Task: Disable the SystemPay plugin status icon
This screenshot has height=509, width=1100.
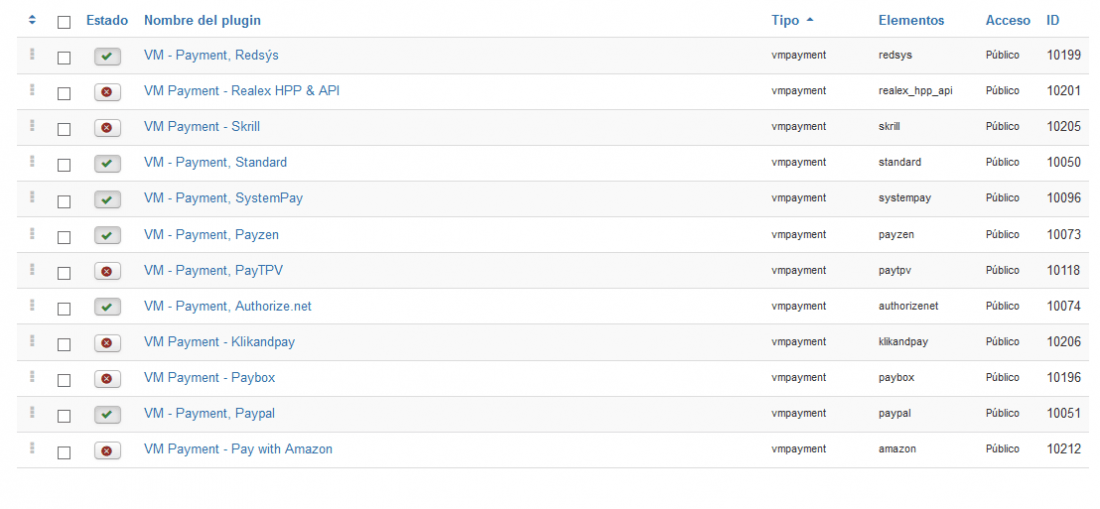Action: [107, 200]
